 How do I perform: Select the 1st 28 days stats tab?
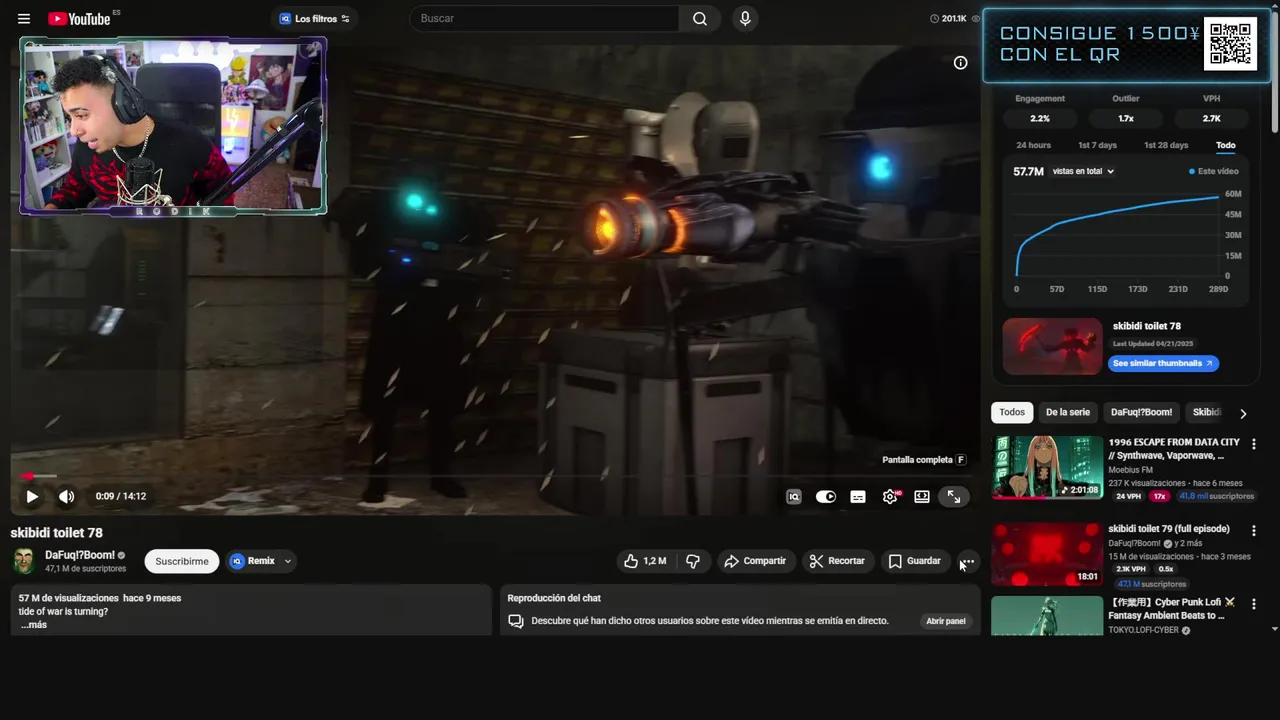1166,145
